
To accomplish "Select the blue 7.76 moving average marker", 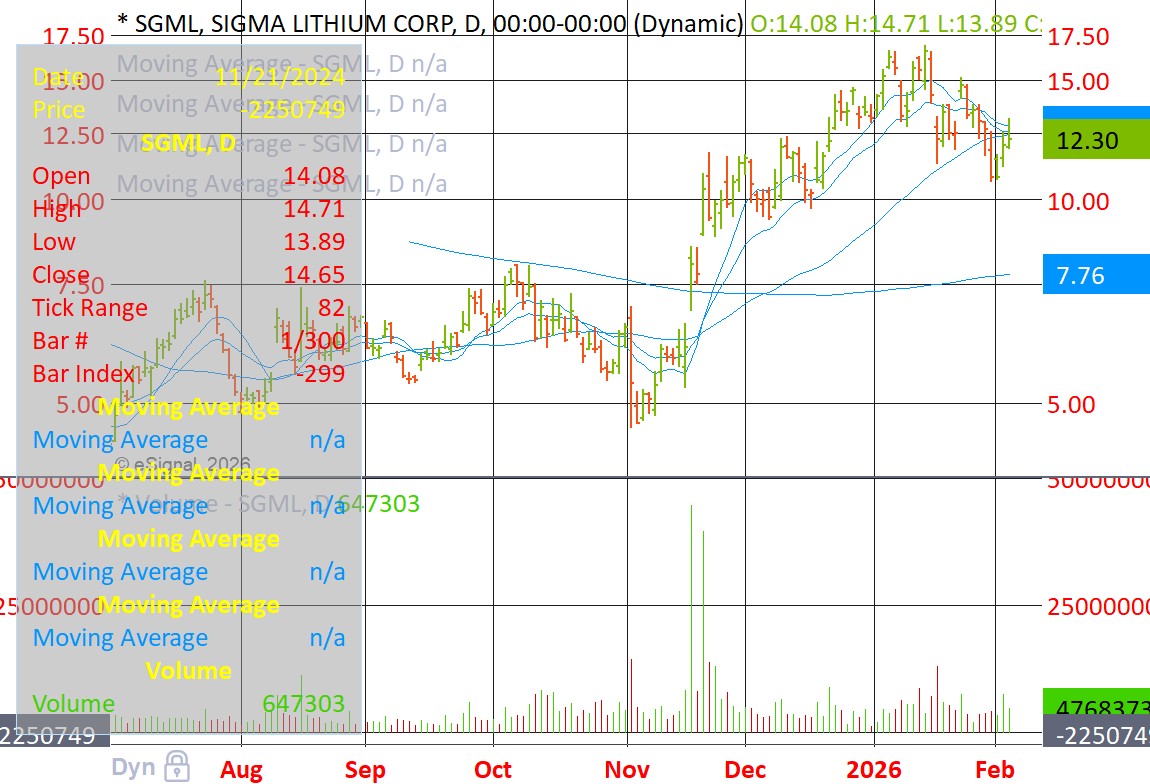I will pos(1095,275).
